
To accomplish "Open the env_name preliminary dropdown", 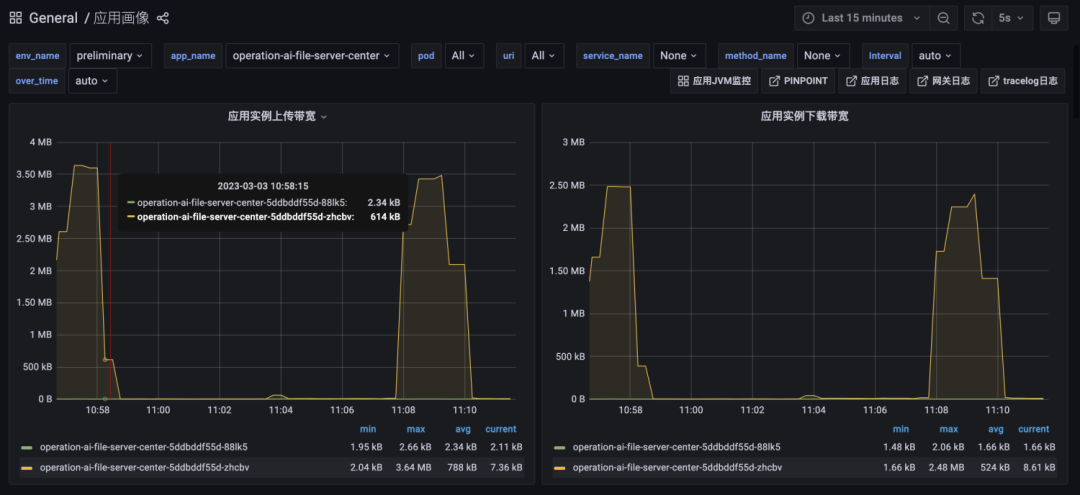I will [x=110, y=56].
